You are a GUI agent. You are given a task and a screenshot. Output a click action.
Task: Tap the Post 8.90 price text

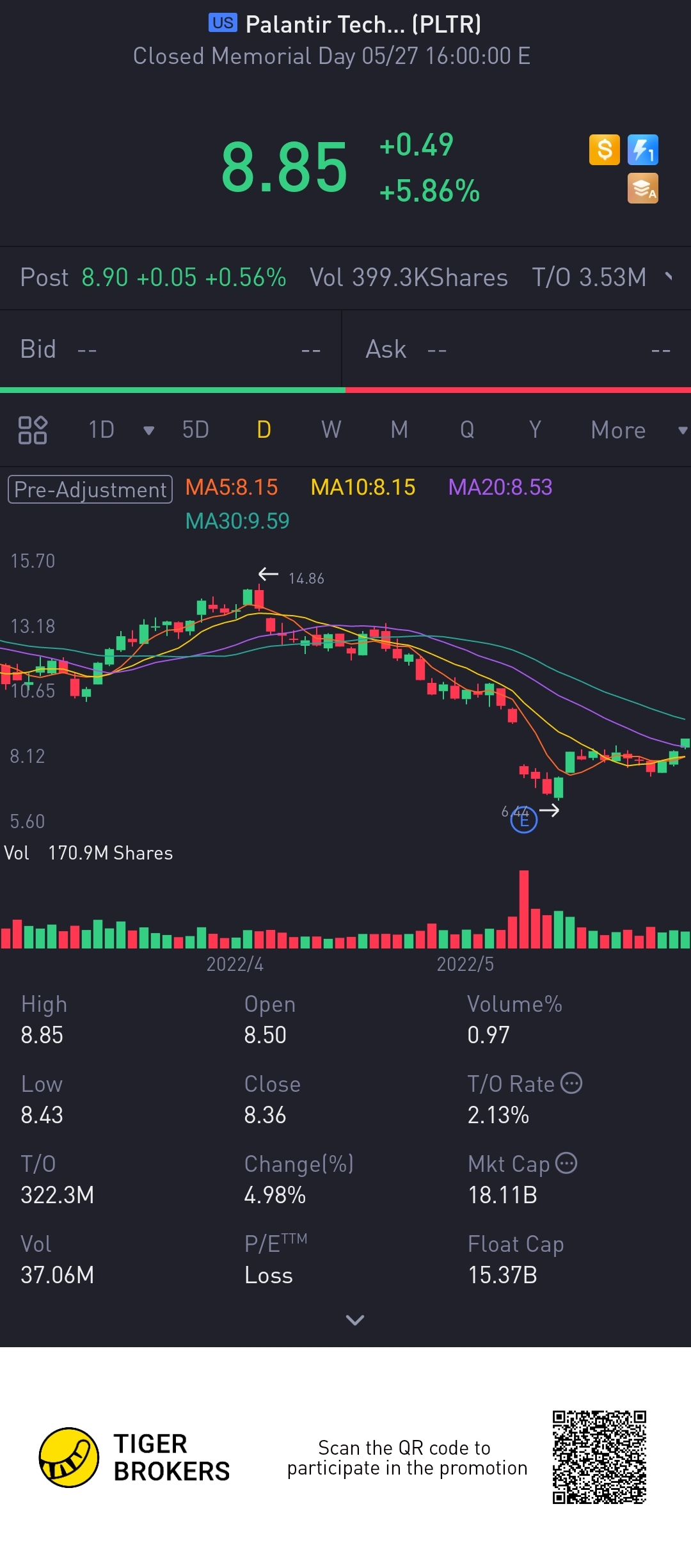click(153, 277)
